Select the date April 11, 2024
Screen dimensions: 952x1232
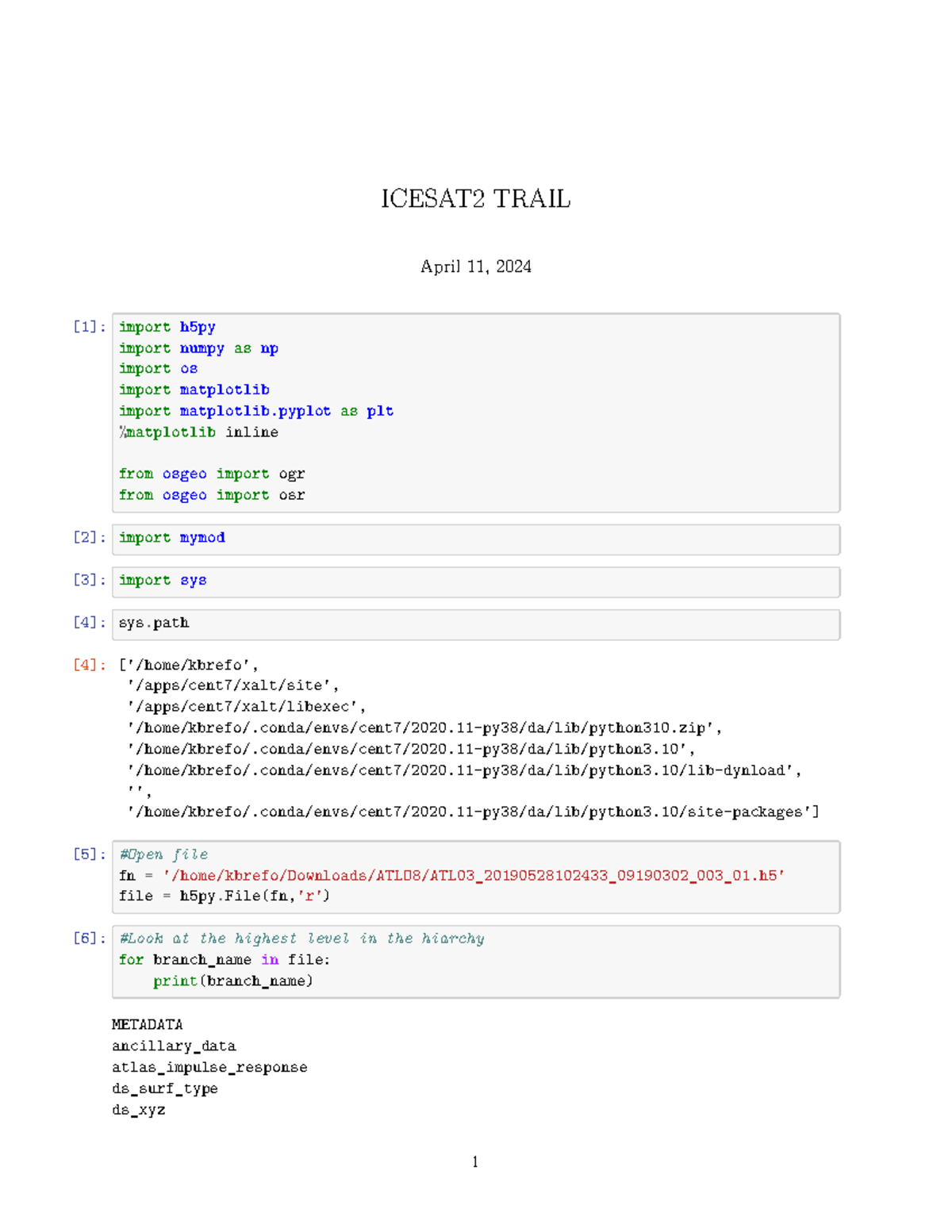[476, 267]
